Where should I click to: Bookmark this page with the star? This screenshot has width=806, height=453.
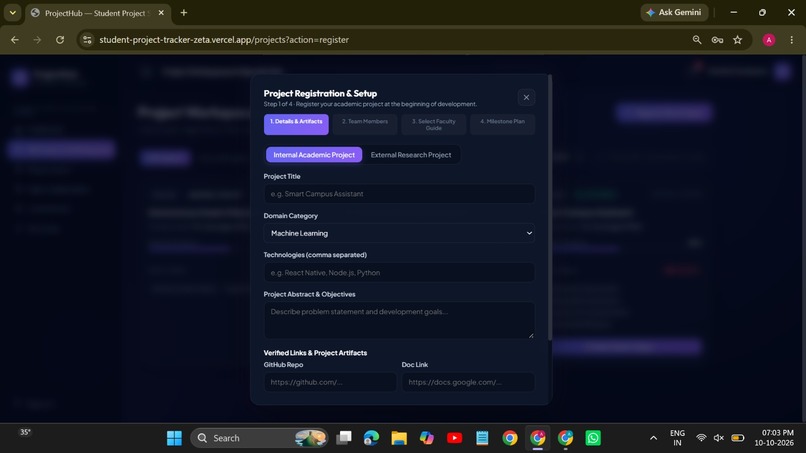click(x=738, y=40)
